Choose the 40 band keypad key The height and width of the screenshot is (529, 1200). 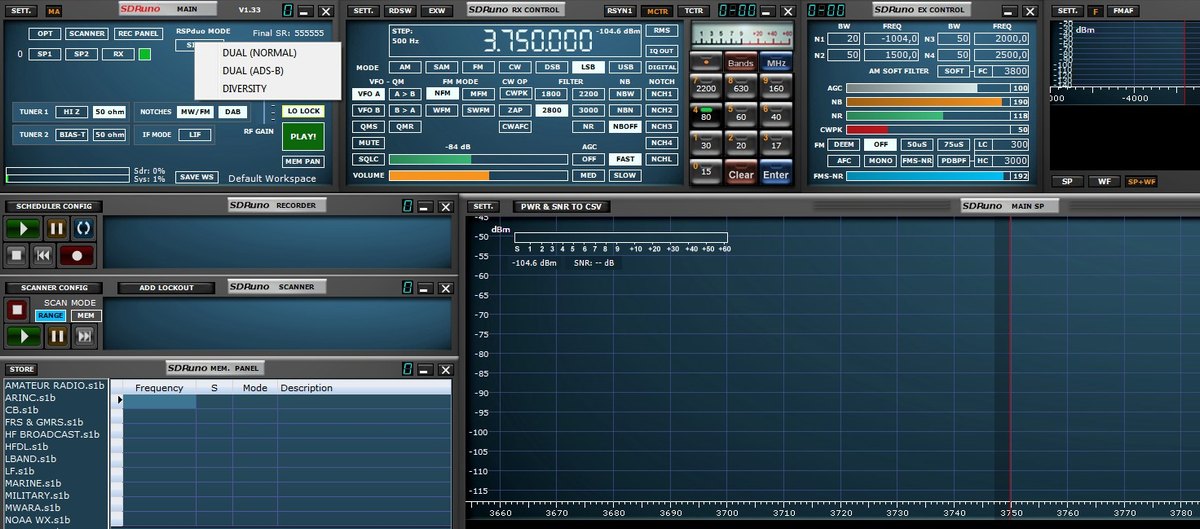(775, 116)
